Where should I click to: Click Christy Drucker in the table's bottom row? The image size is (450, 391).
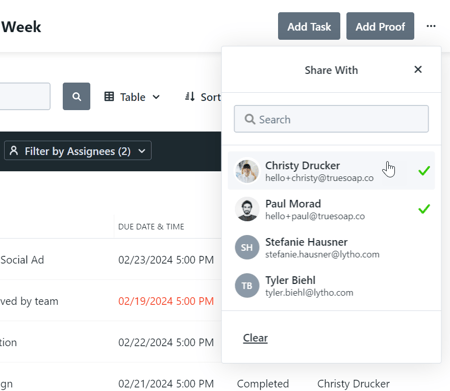click(353, 384)
